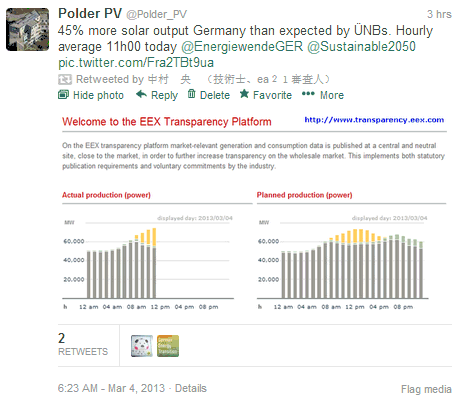Screen dimensions: 461x404
Task: Click the Details link beside the timestamp
Action: 191,388
